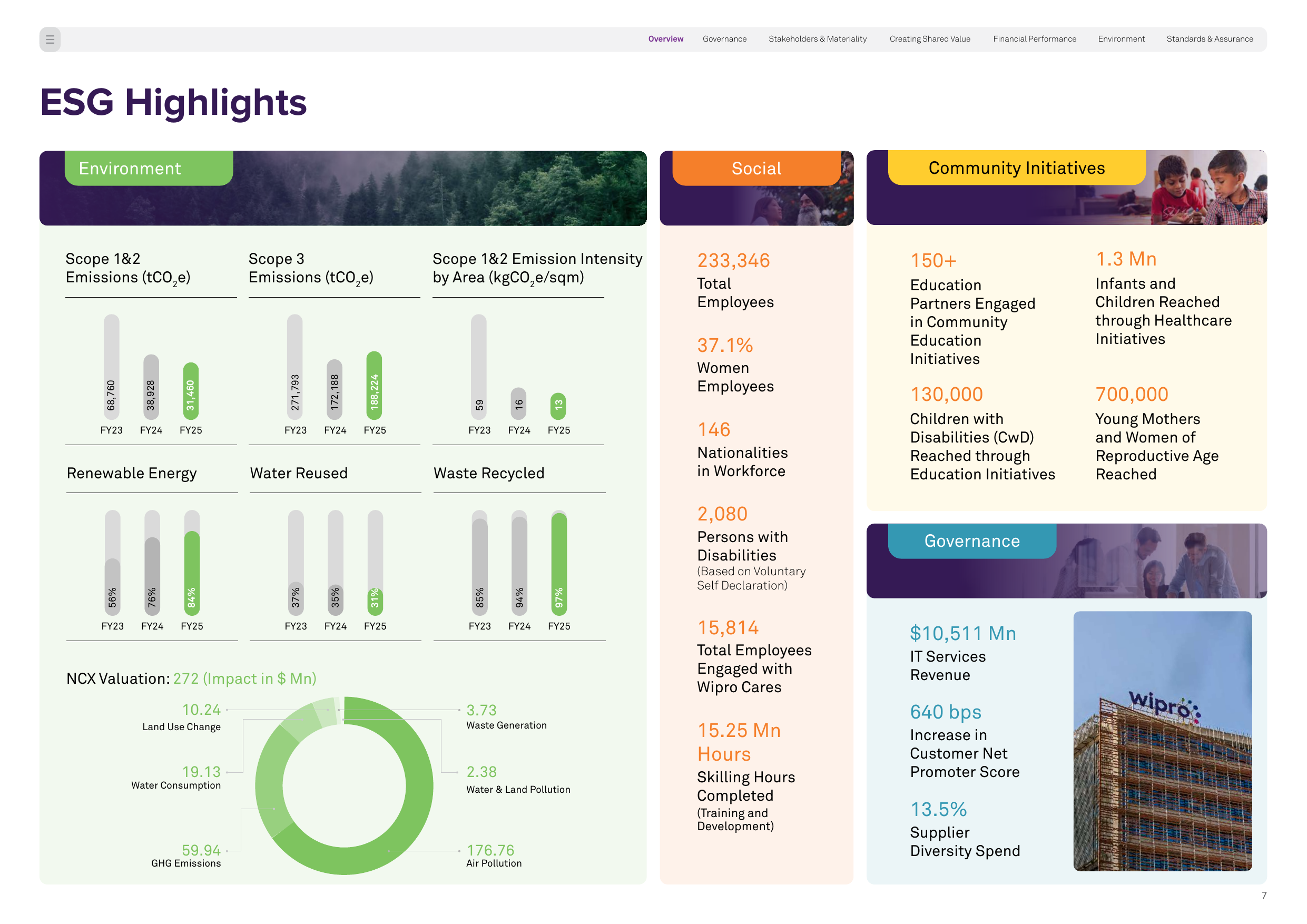
Task: Click '15.25 Mn Hours' skilling figure
Action: (x=739, y=742)
